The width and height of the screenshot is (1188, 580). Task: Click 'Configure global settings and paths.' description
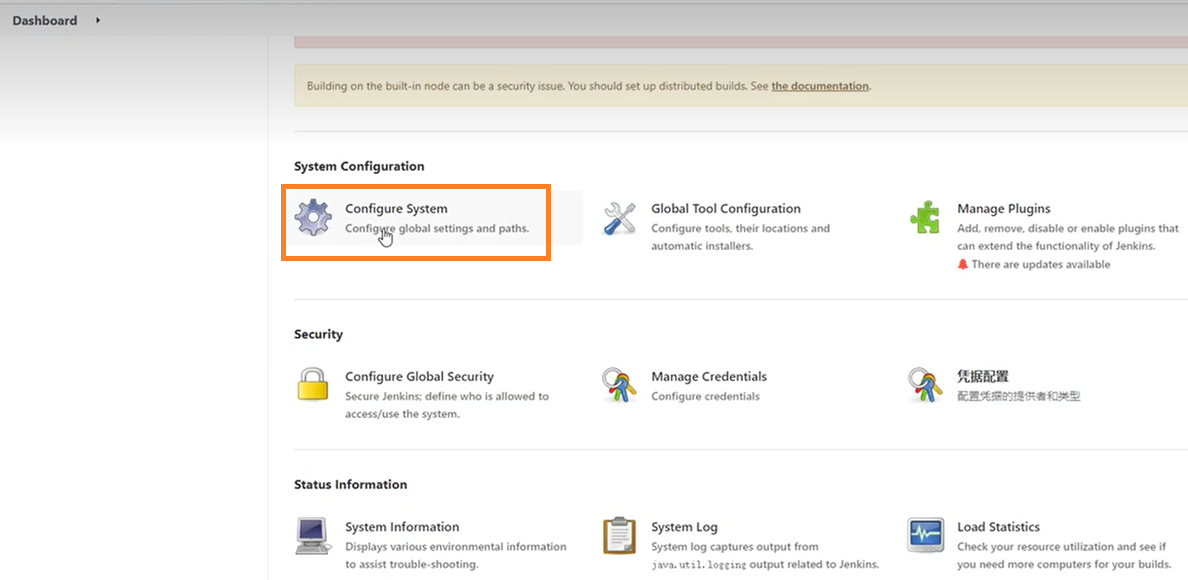click(x=437, y=228)
